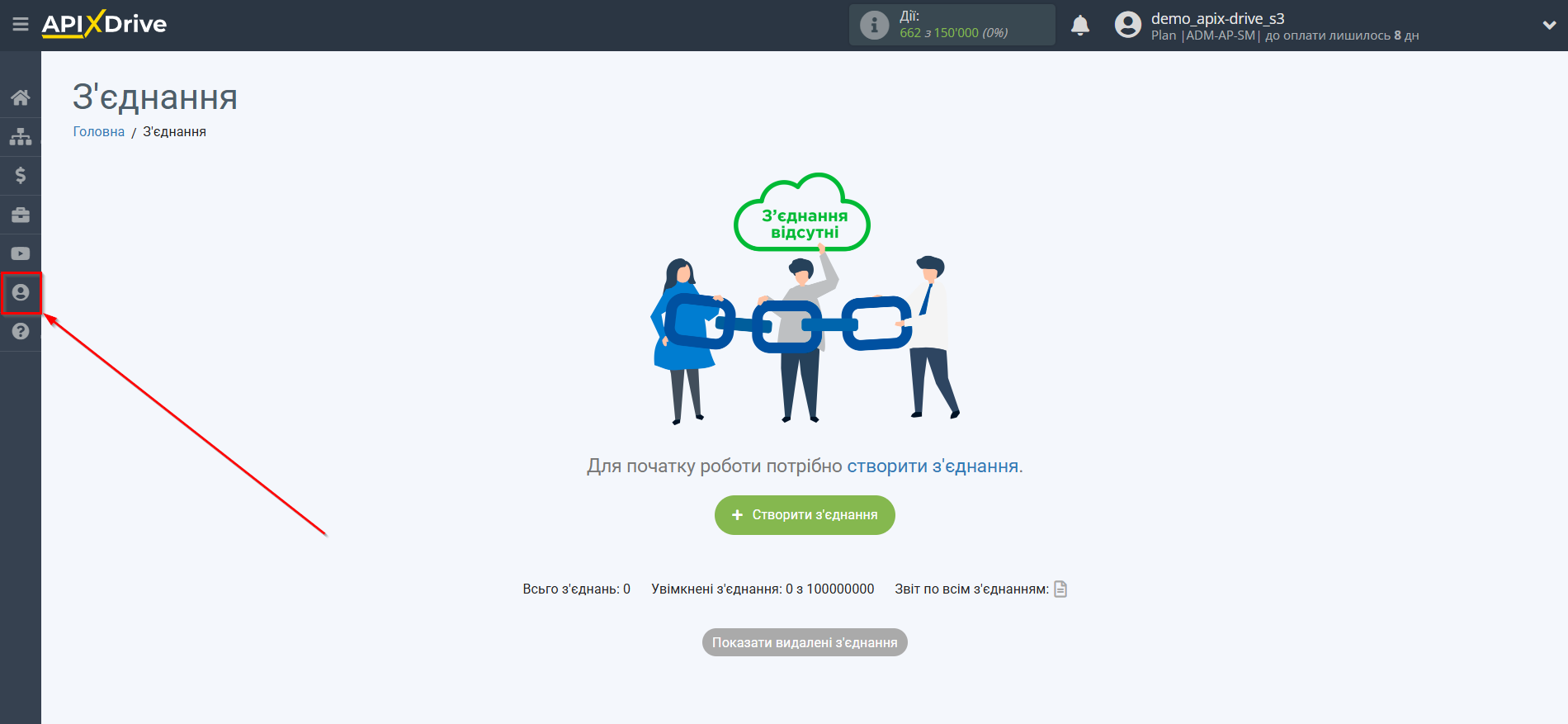Open the notifications bell
1568x724 pixels.
point(1080,25)
